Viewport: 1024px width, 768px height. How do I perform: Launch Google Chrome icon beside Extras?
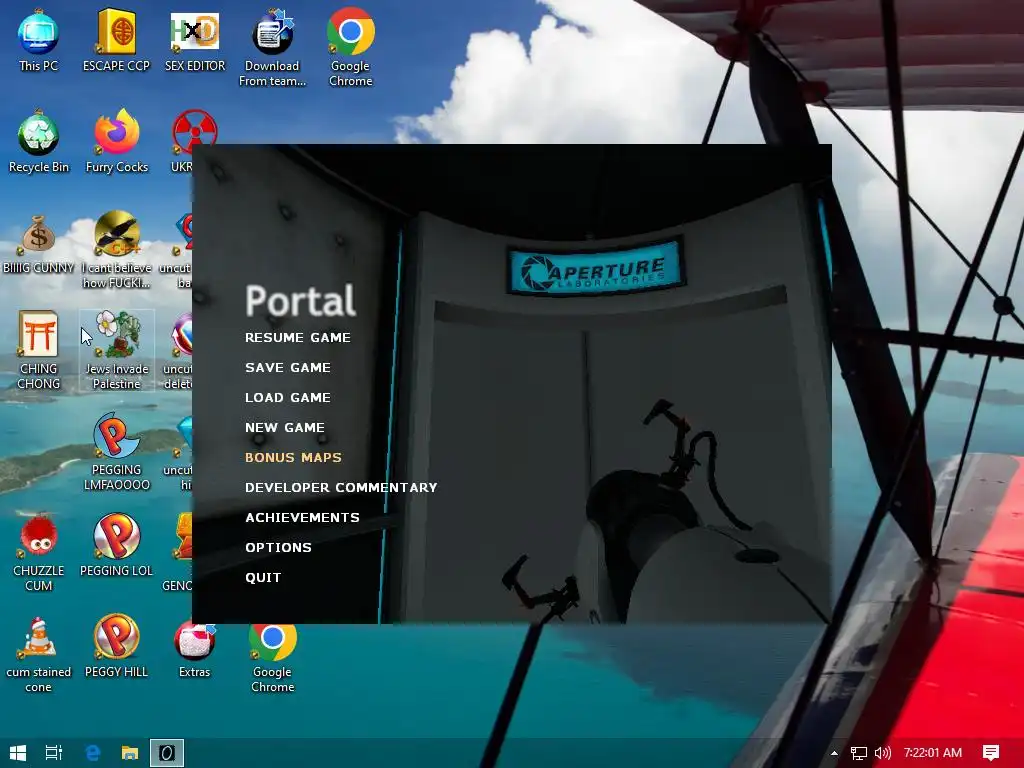point(272,658)
